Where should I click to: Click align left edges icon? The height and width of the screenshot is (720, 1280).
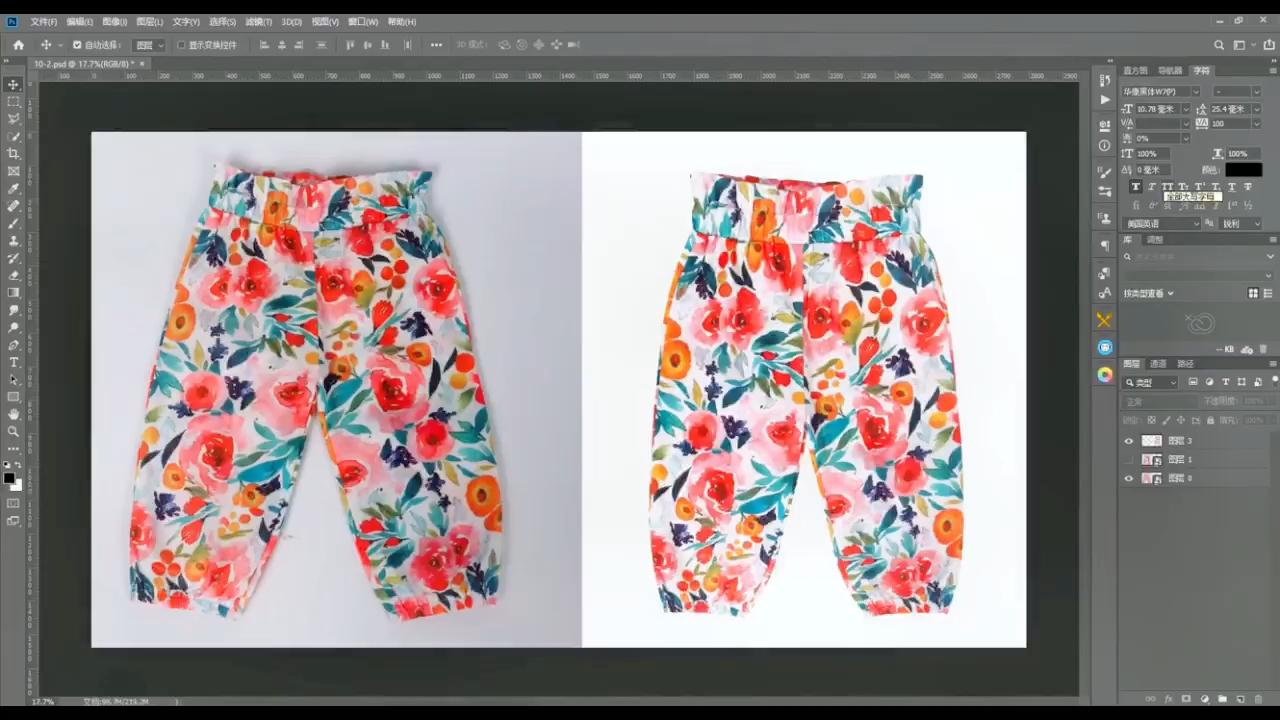pos(264,45)
